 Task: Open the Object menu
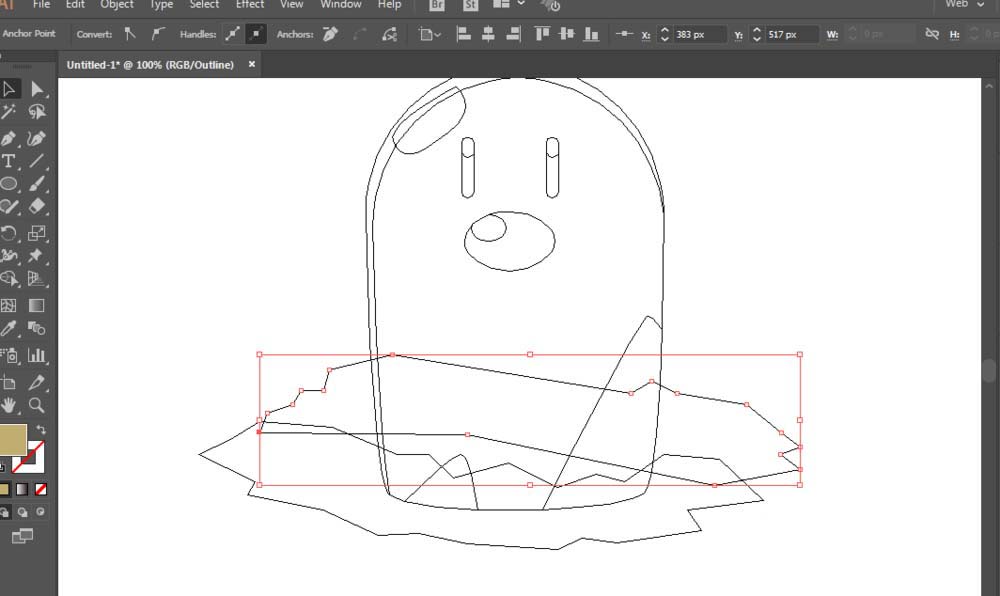pos(117,4)
